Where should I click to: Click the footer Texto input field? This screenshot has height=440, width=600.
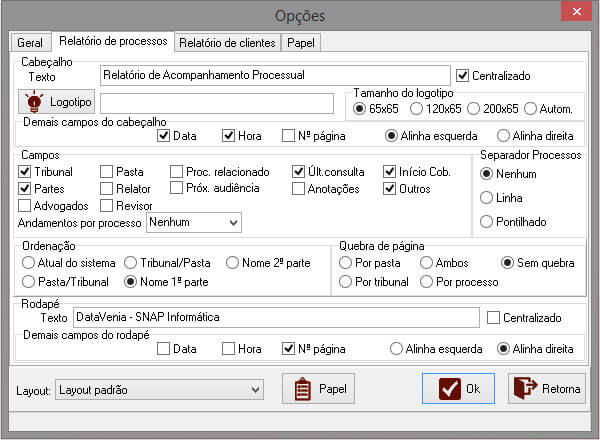tap(276, 318)
